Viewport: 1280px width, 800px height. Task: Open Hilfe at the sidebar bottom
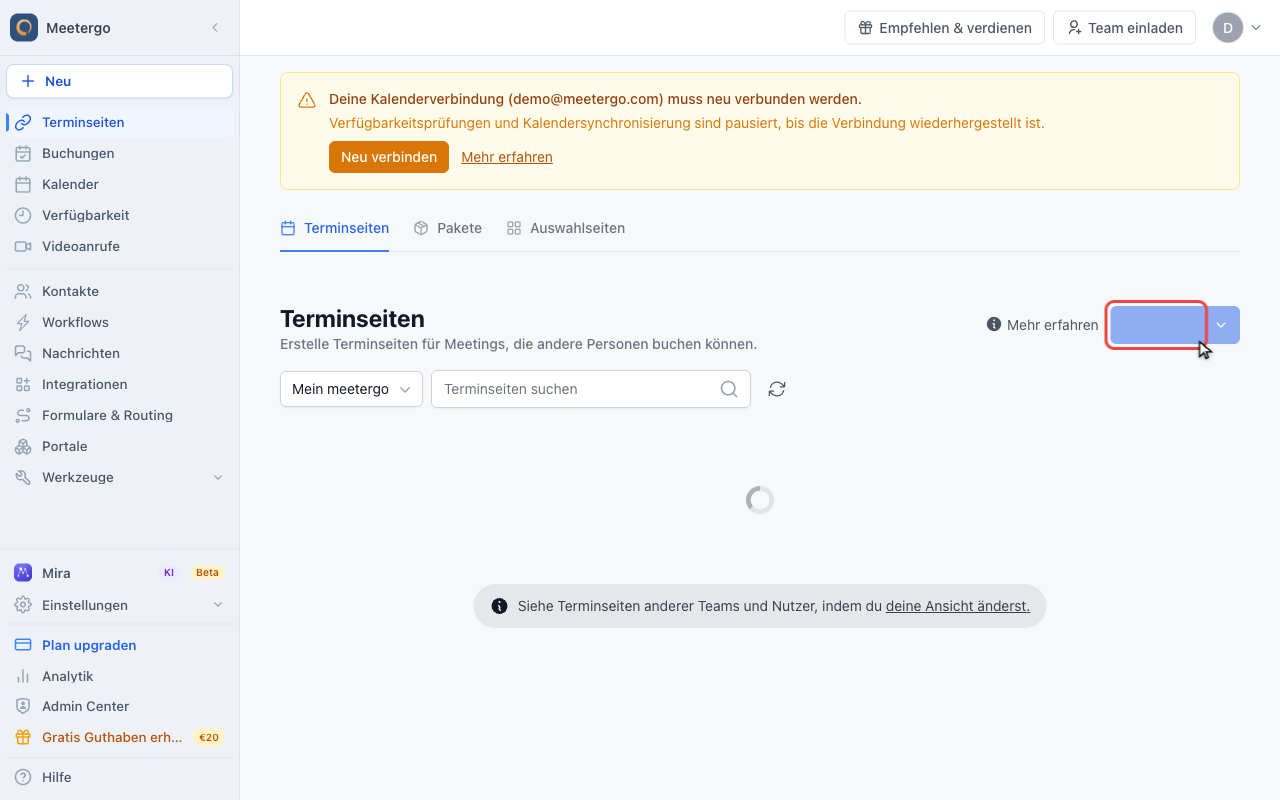[119, 777]
